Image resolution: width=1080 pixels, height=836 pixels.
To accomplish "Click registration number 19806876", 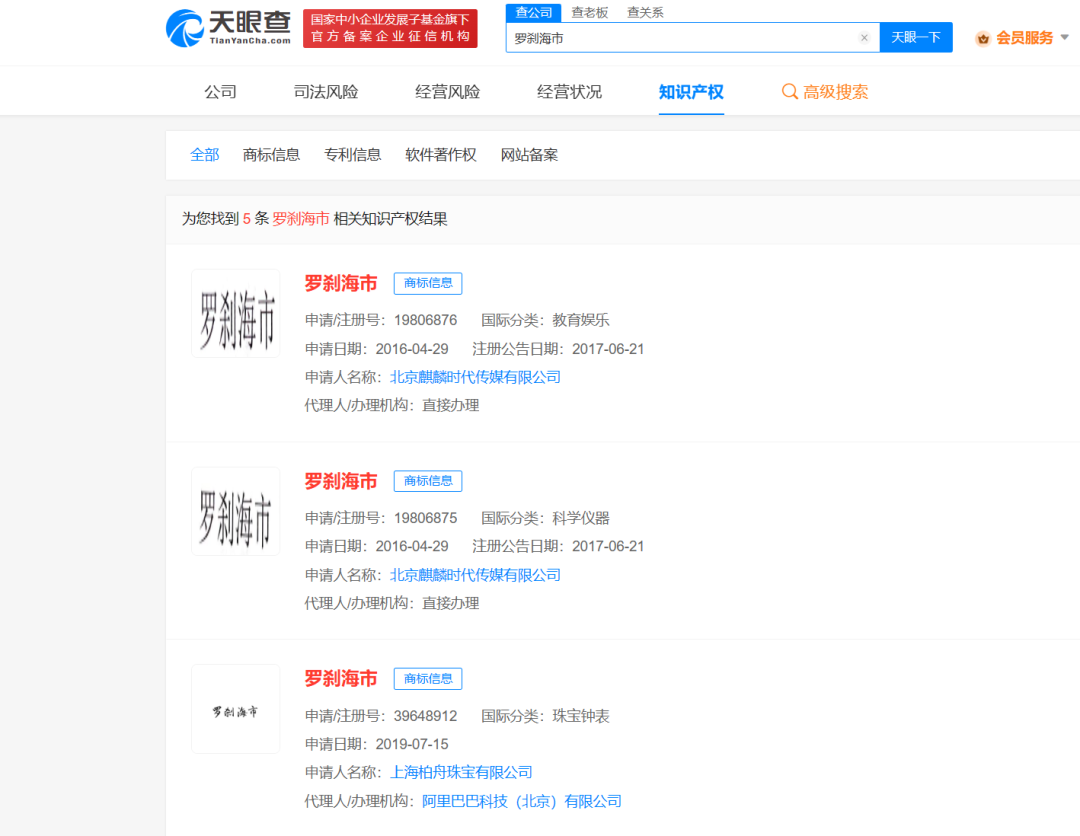I will click(426, 320).
